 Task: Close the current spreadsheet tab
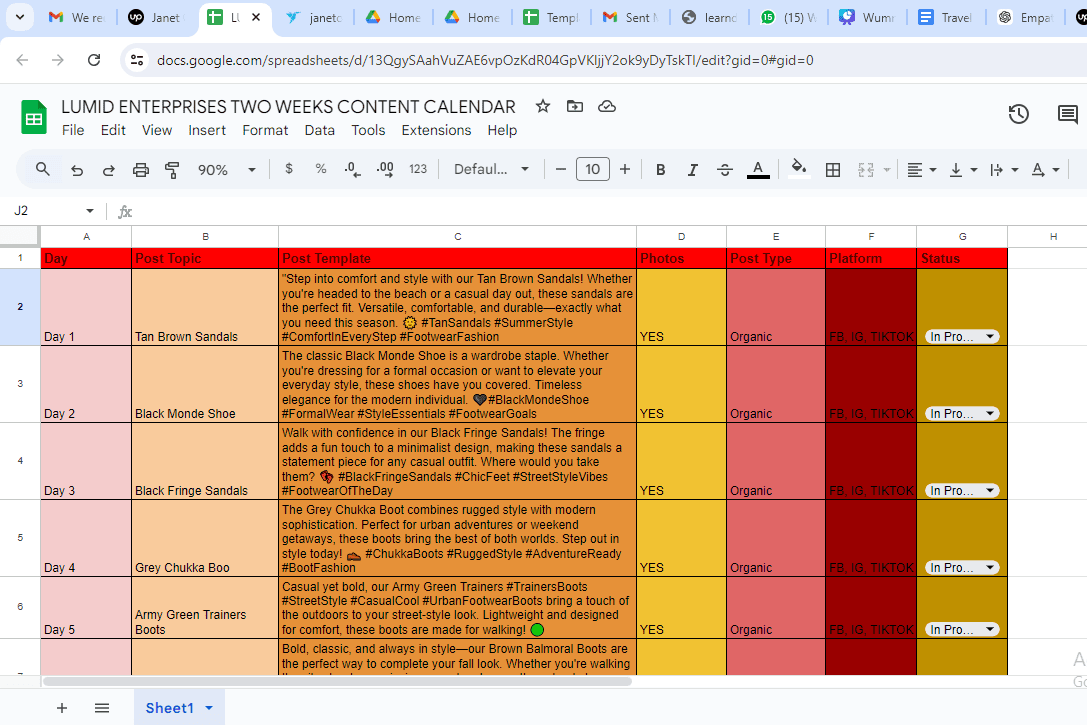[x=256, y=17]
